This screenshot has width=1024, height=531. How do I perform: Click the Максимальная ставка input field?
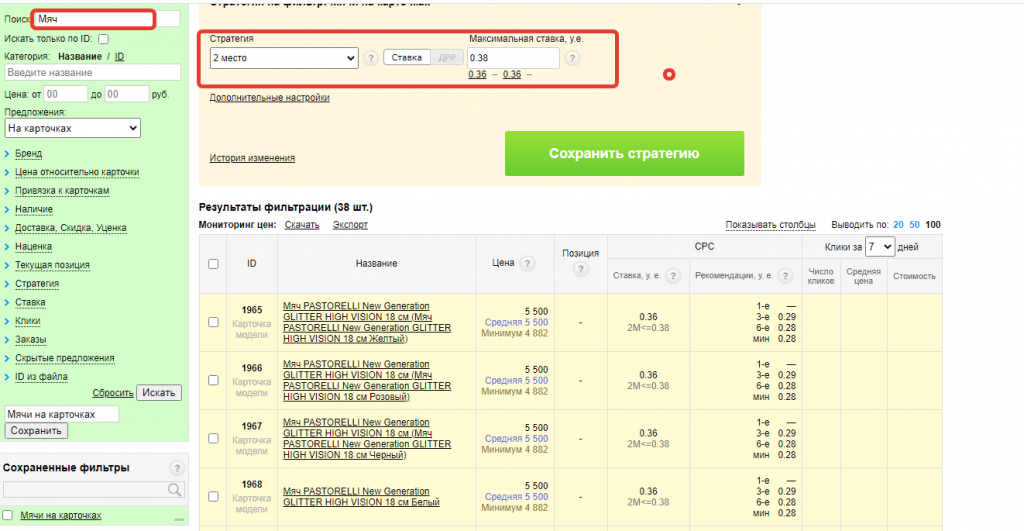(x=513, y=59)
